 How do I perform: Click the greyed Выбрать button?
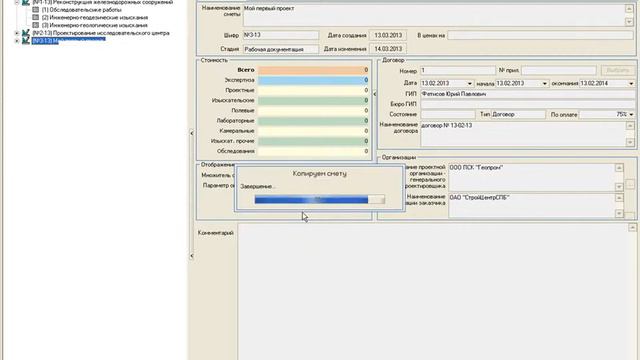click(618, 71)
